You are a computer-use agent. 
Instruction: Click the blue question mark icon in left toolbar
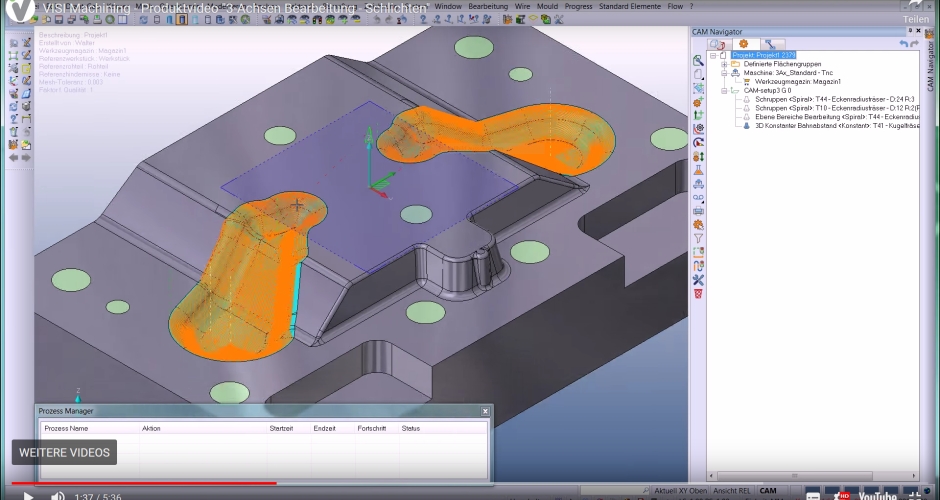[x=13, y=119]
